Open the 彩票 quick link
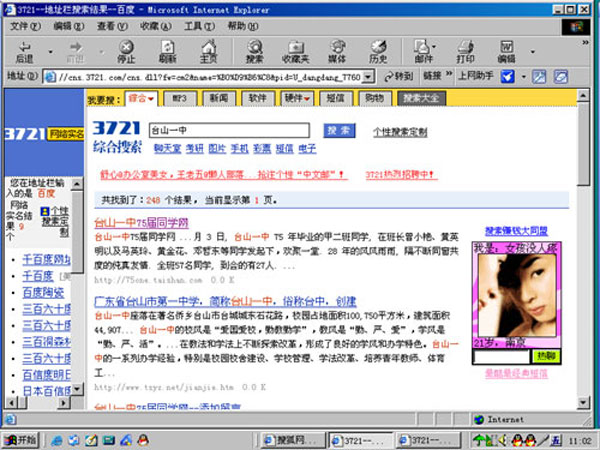This screenshot has width=600, height=450. click(x=262, y=149)
